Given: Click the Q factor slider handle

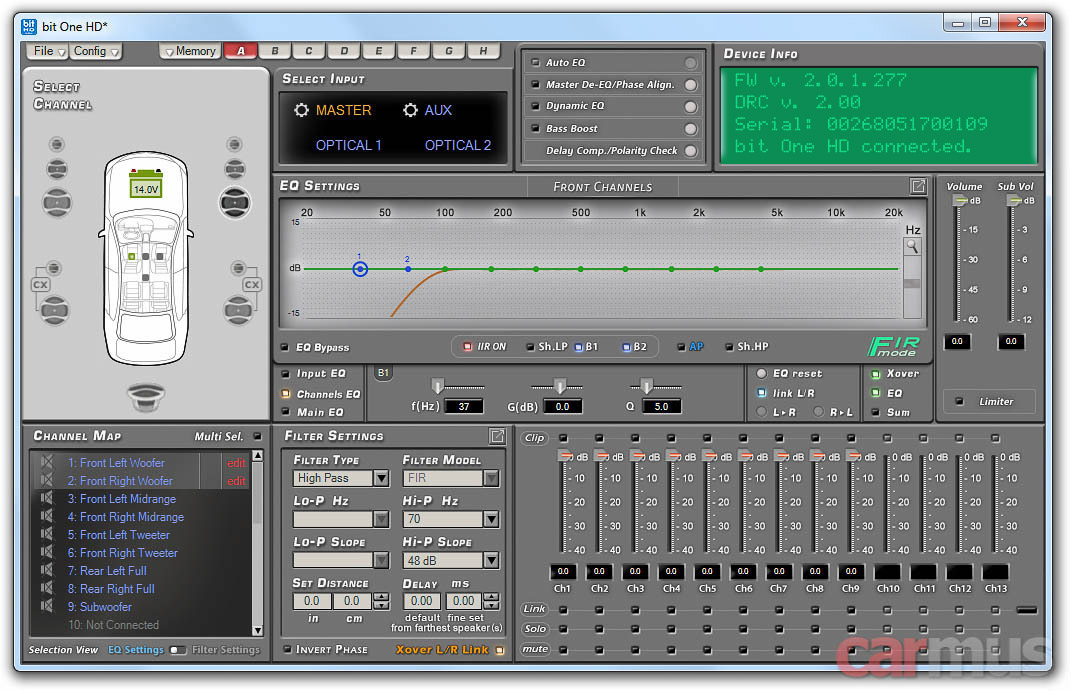Looking at the screenshot, I should (x=646, y=386).
